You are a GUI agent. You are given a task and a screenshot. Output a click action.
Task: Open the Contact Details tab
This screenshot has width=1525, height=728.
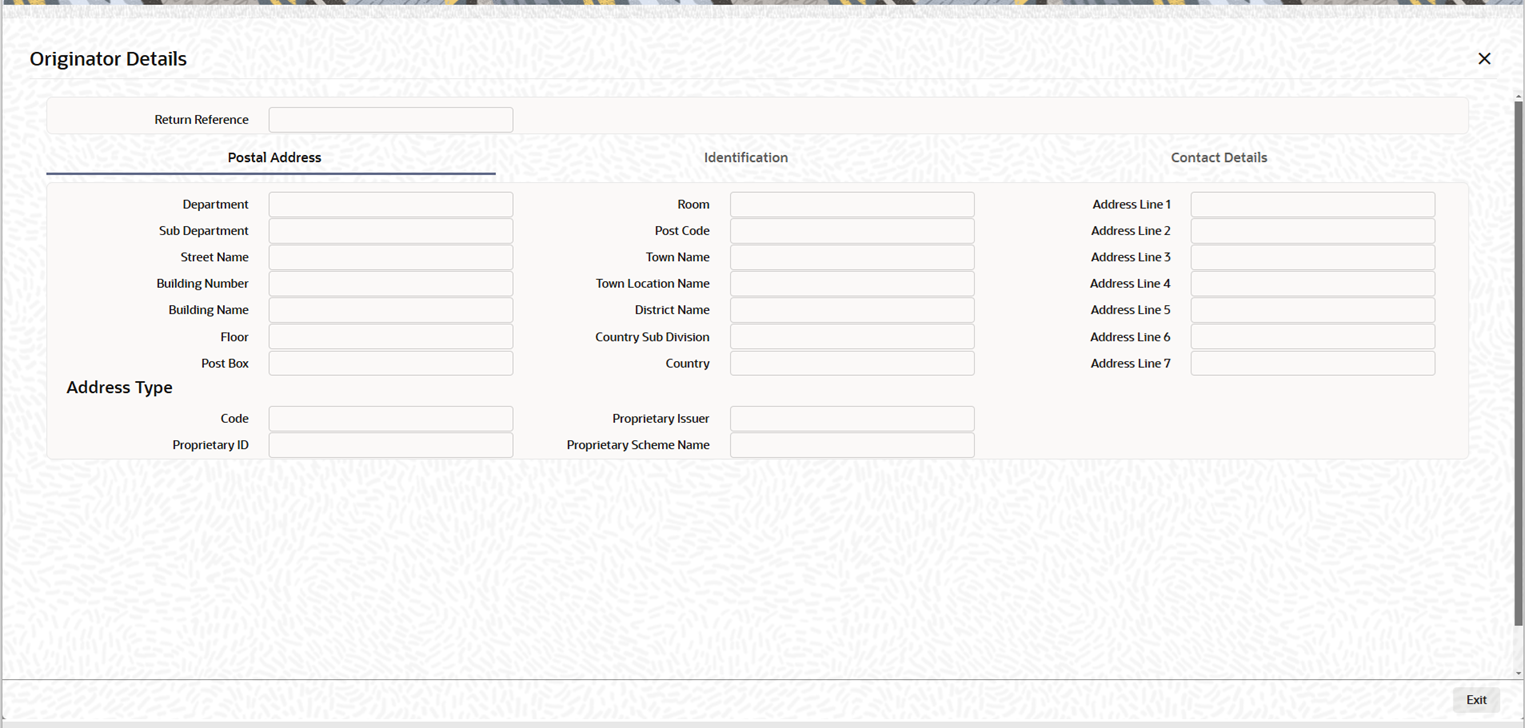[x=1219, y=158]
